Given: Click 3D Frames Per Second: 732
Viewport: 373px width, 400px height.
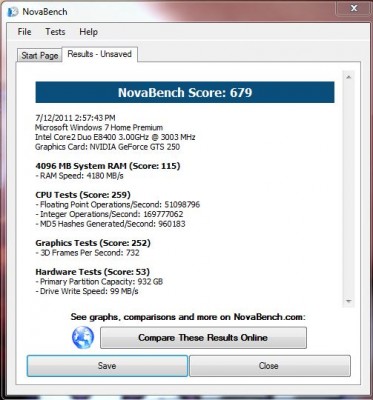Looking at the screenshot, I should 87,253.
